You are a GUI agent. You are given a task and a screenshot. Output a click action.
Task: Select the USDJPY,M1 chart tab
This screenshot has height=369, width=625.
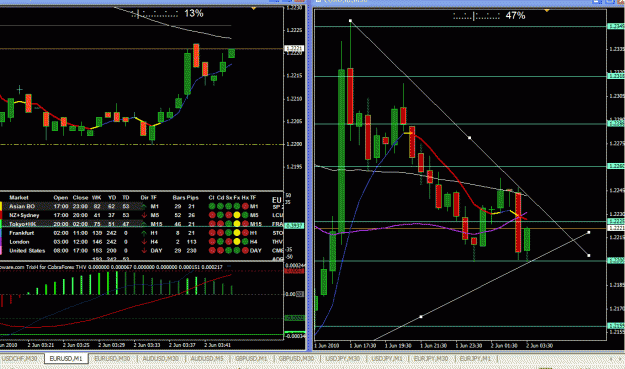pos(387,359)
